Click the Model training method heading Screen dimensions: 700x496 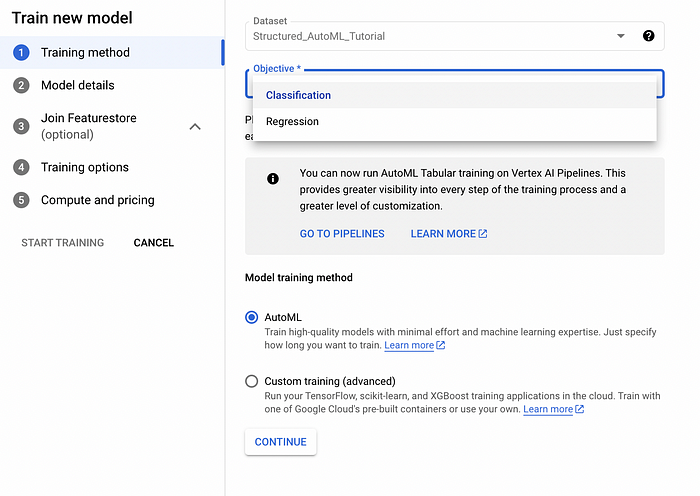click(x=299, y=278)
